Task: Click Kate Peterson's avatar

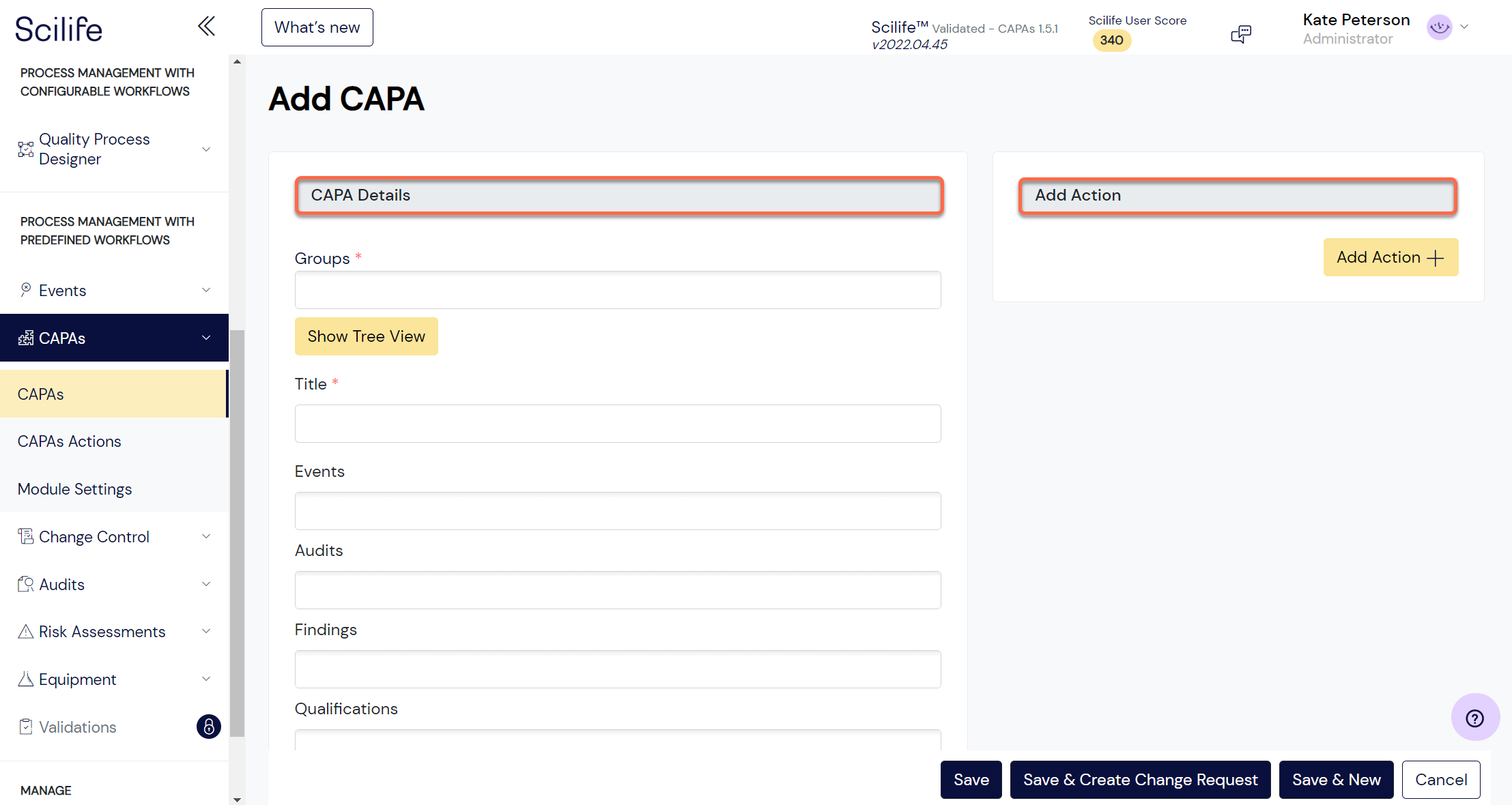Action: click(1439, 27)
